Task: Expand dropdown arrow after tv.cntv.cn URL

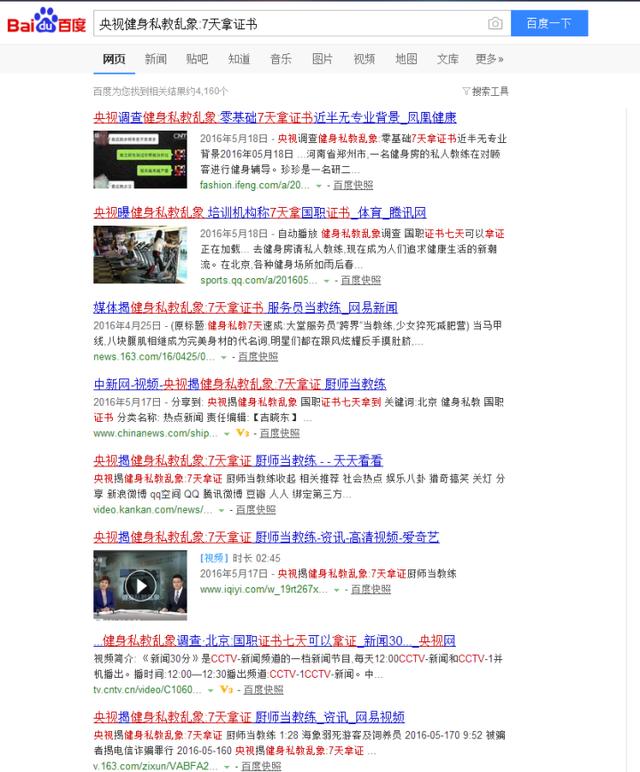Action: pos(210,690)
